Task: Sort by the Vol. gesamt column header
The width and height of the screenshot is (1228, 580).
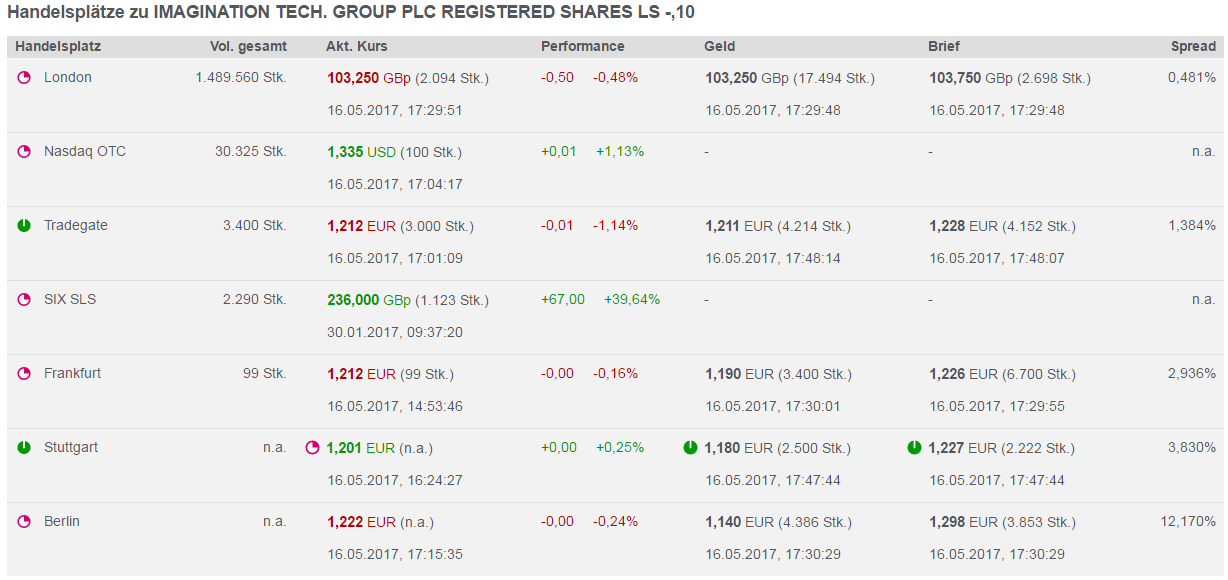Action: [x=248, y=46]
